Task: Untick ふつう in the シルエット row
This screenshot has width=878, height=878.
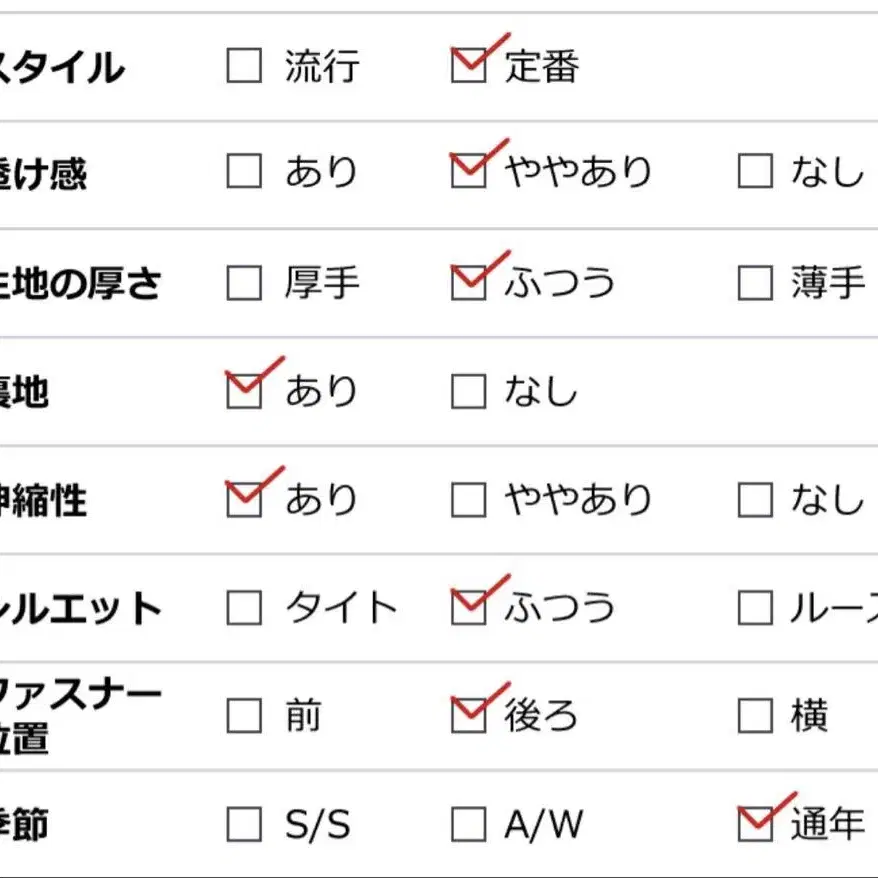Action: pos(468,608)
